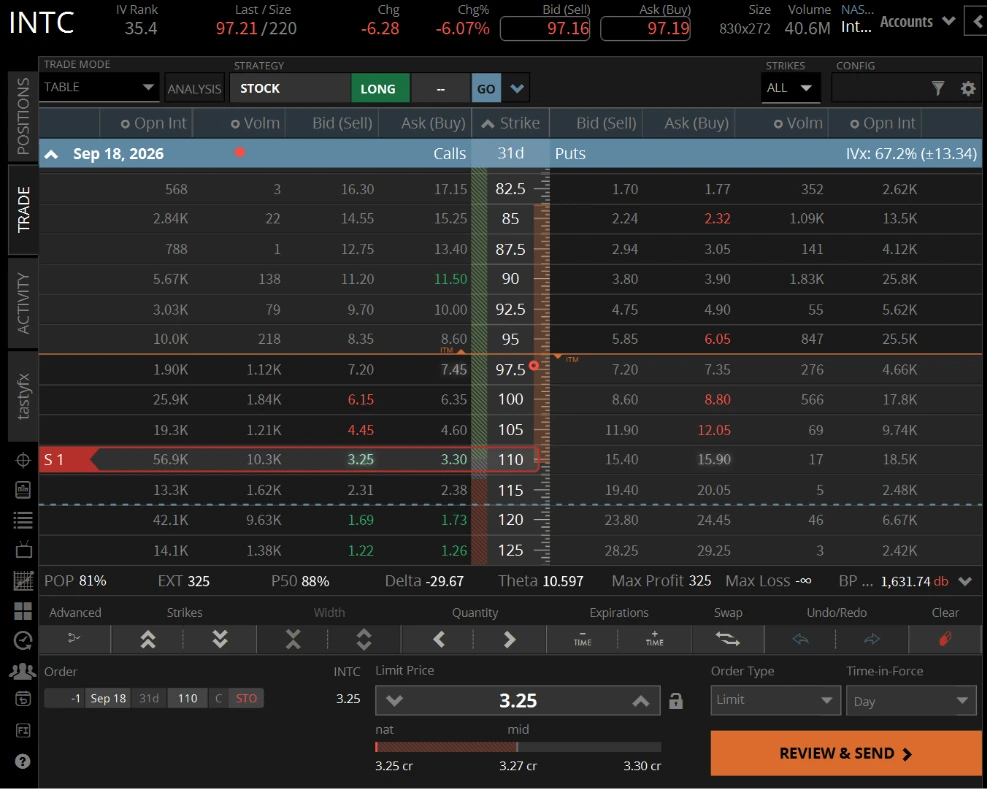The height and width of the screenshot is (789, 987).
Task: Toggle the limit price lock icon
Action: coord(676,701)
